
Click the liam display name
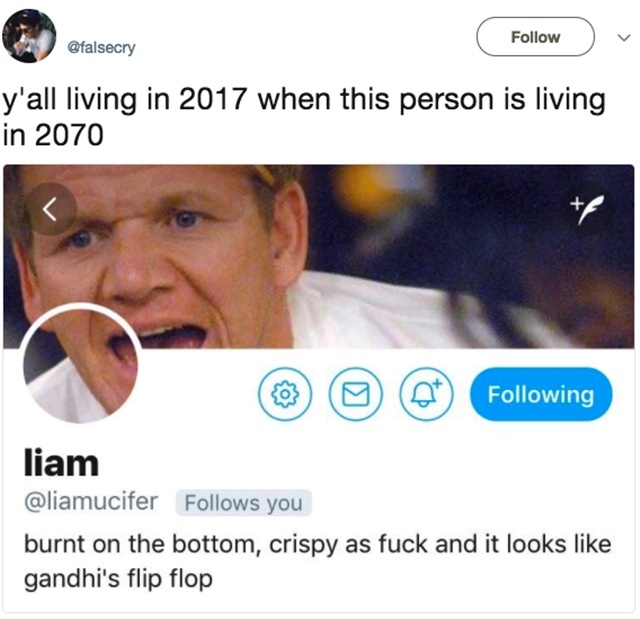click(61, 464)
